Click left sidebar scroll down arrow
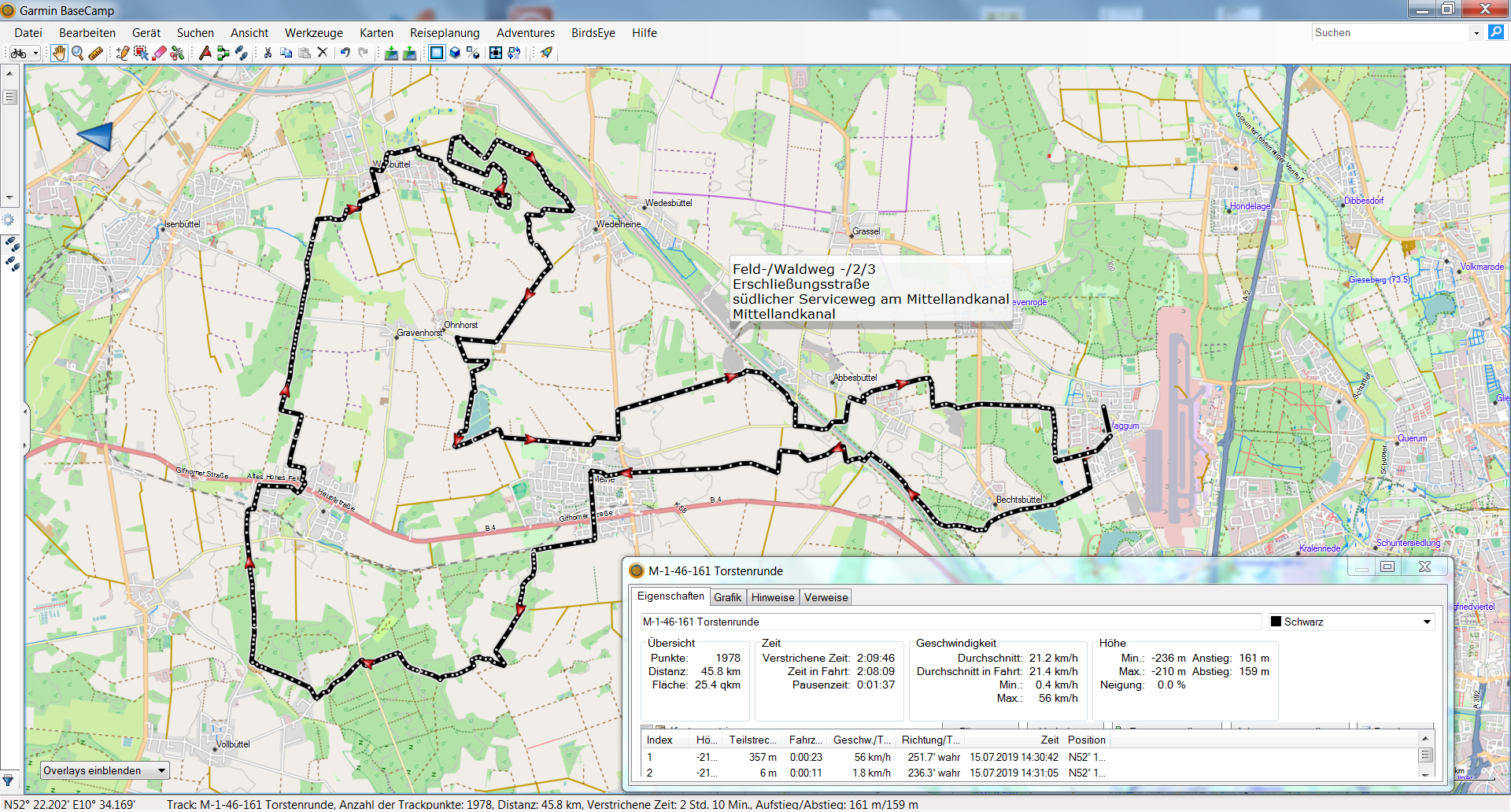 click(x=9, y=197)
